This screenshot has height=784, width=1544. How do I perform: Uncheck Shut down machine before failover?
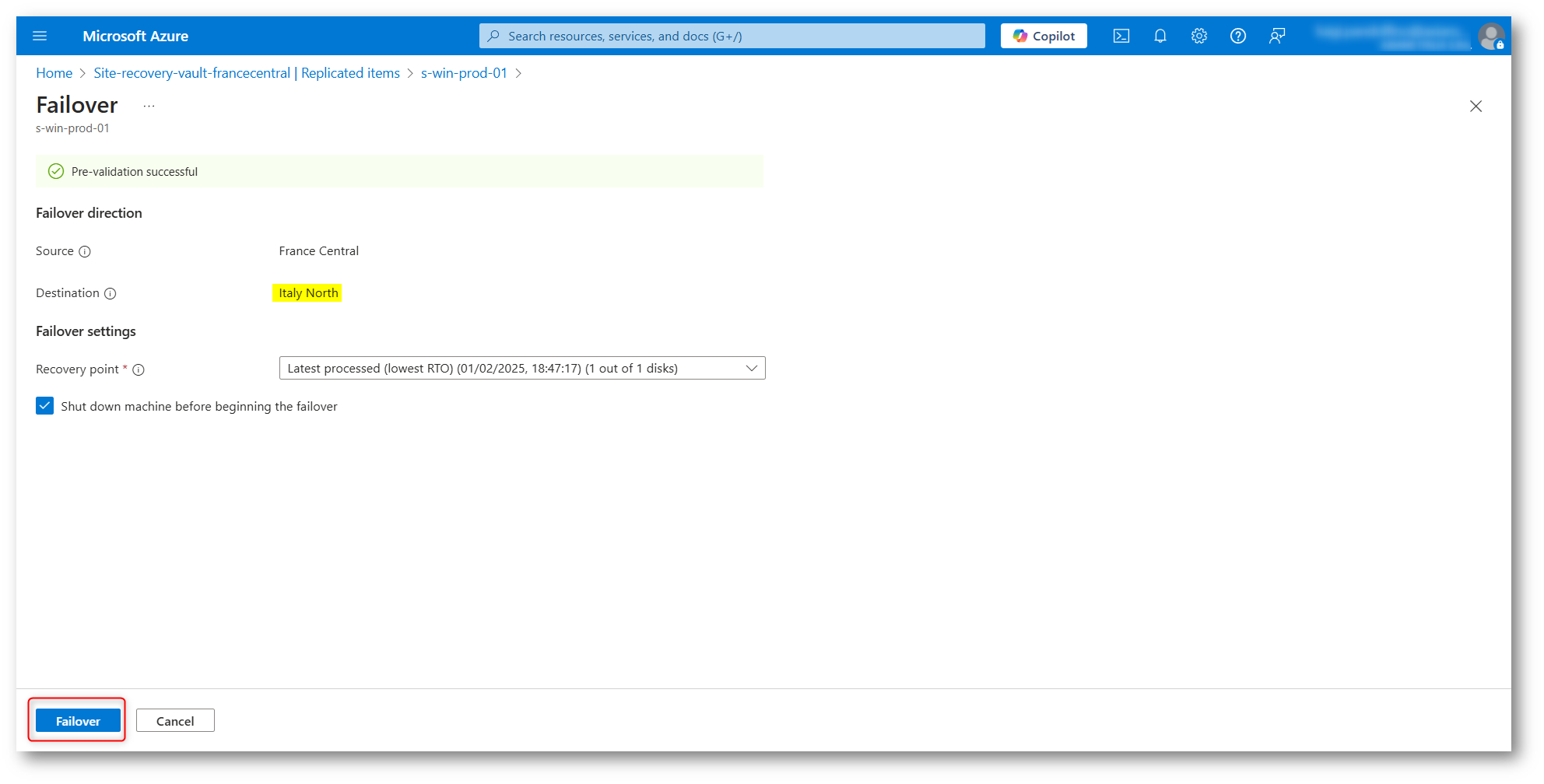click(45, 406)
